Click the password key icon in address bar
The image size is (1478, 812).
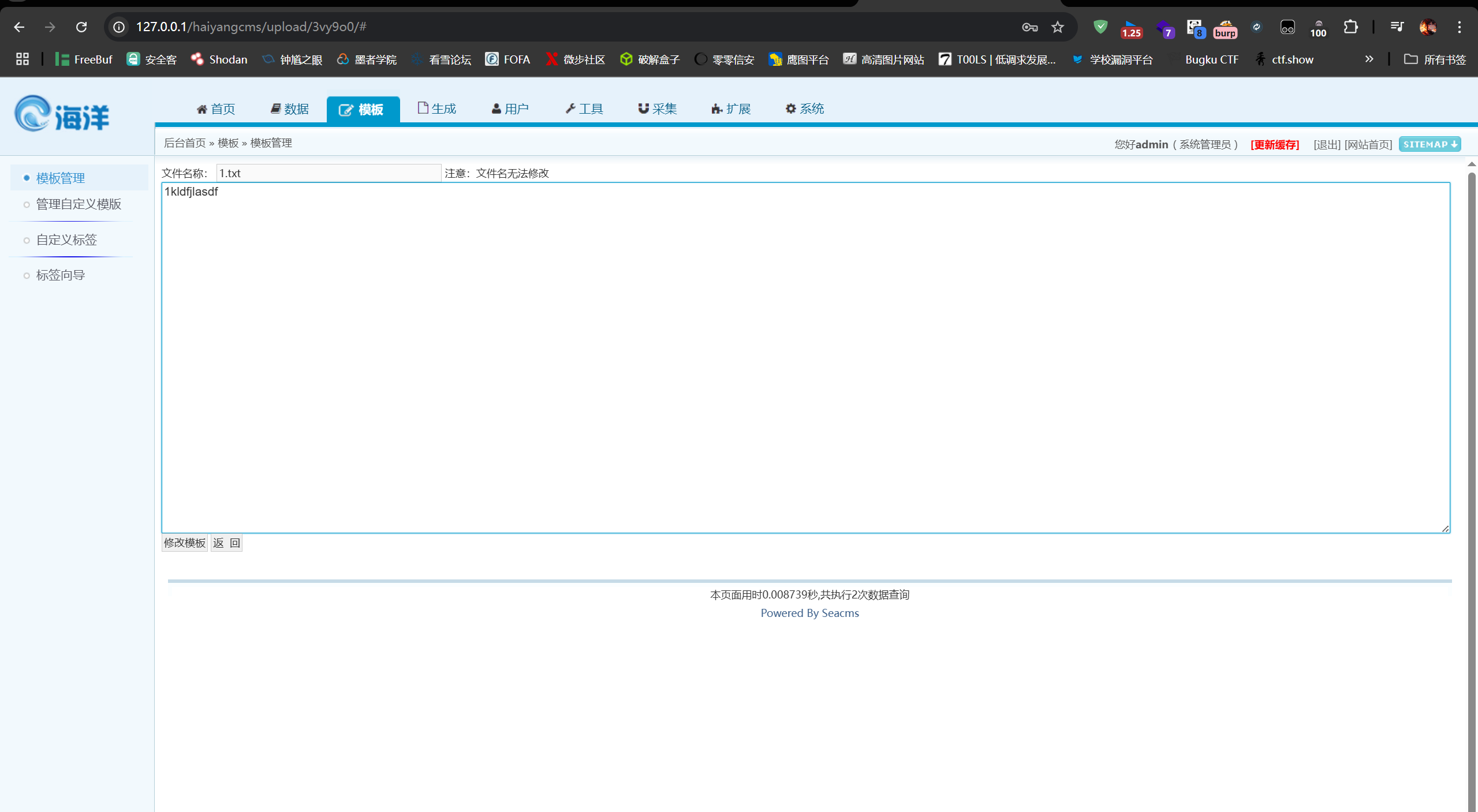pos(1029,27)
